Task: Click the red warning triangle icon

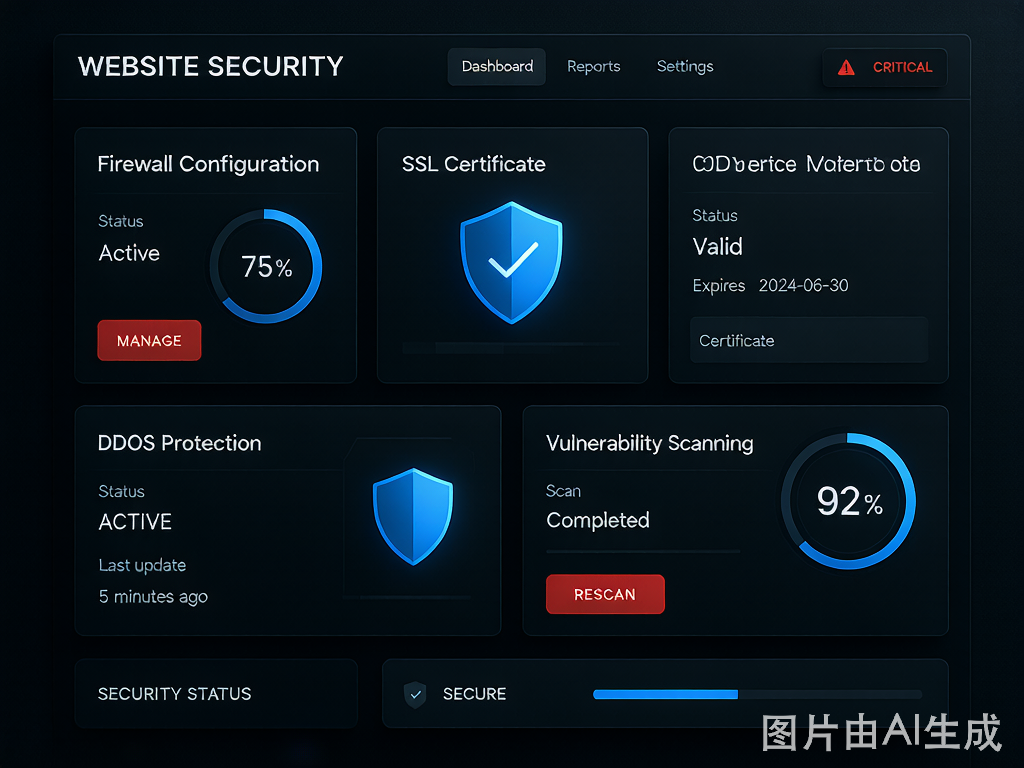Action: coord(846,67)
